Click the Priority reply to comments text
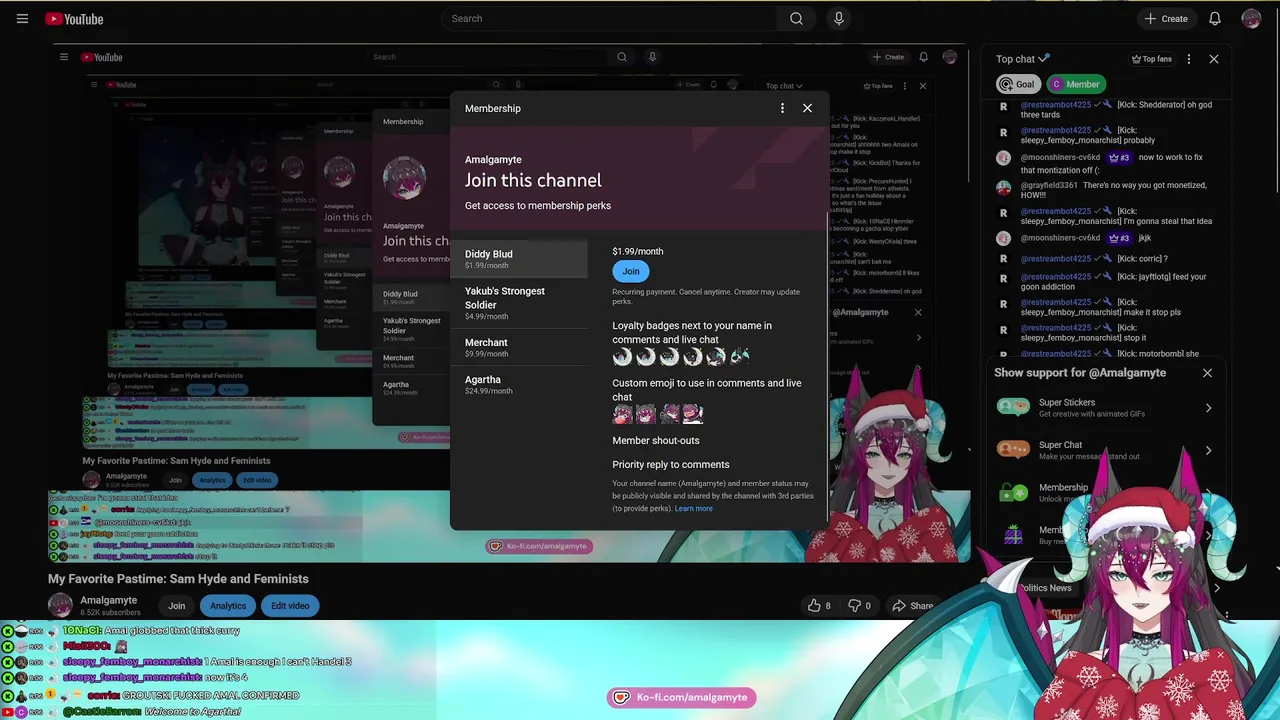This screenshot has height=720, width=1280. click(671, 464)
